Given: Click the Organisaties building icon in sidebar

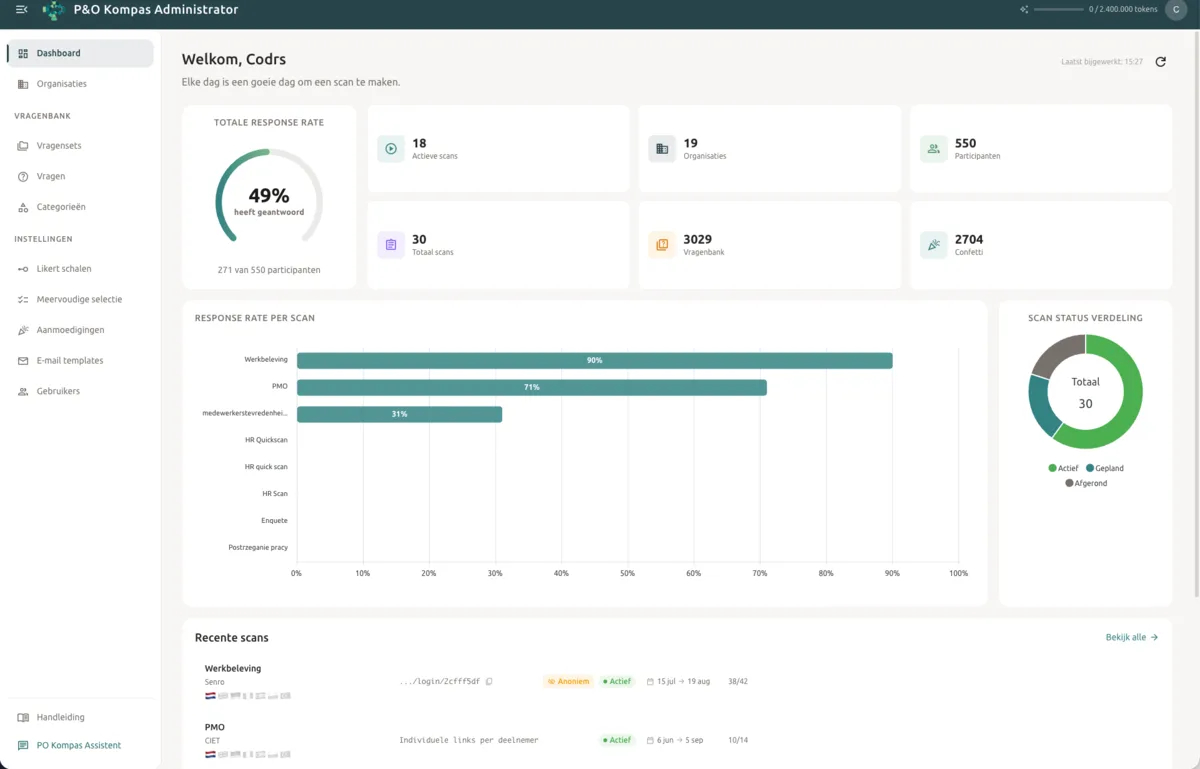Looking at the screenshot, I should click(x=23, y=84).
